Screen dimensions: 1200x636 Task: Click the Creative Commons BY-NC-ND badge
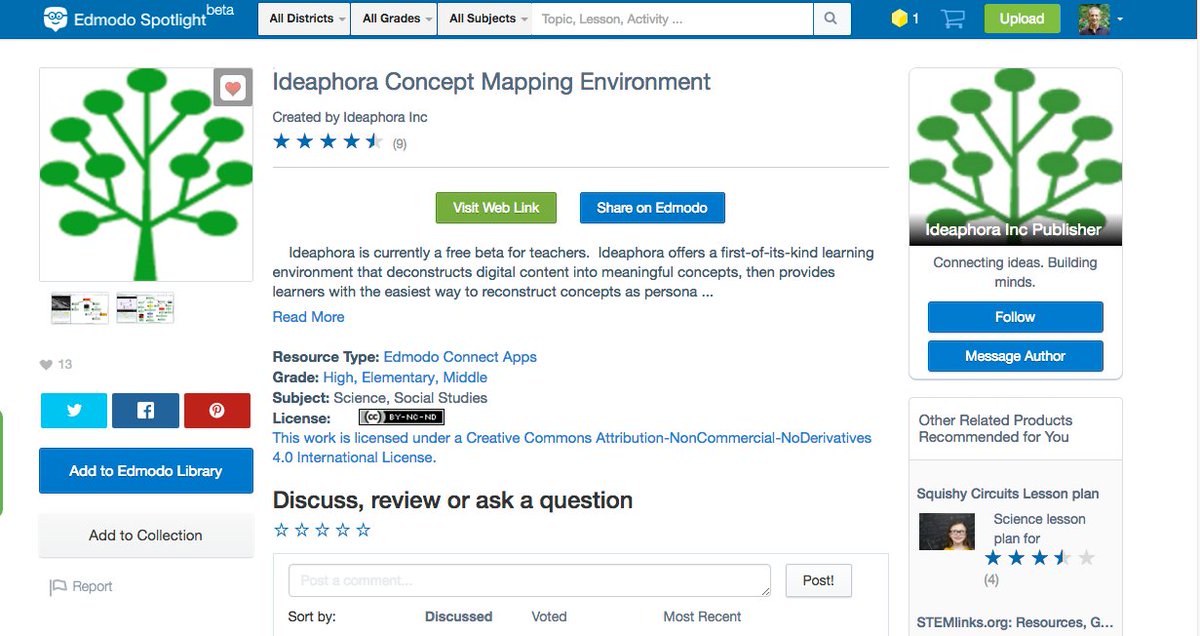401,417
